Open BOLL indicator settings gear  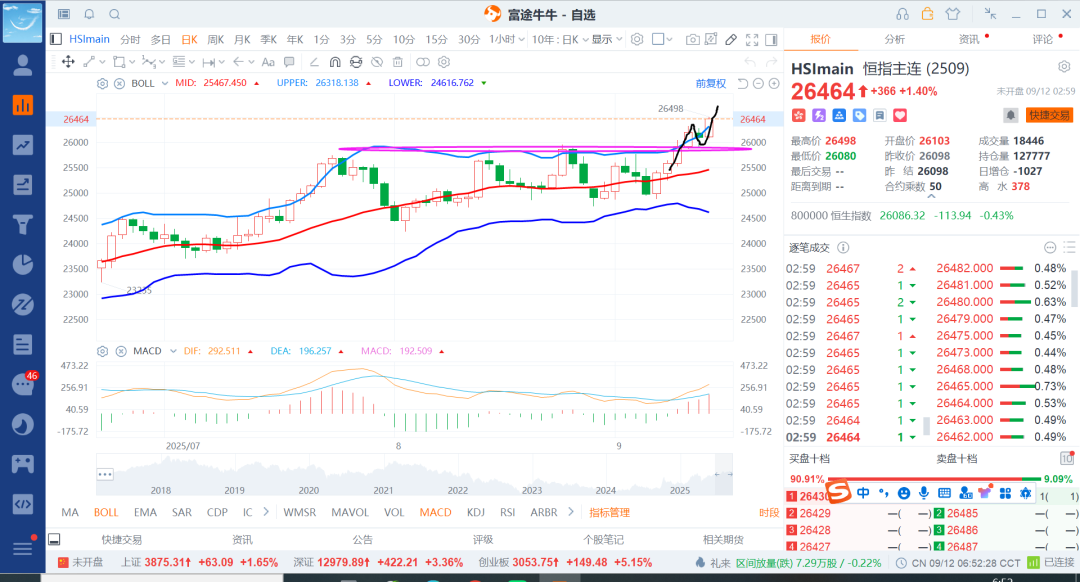(103, 83)
